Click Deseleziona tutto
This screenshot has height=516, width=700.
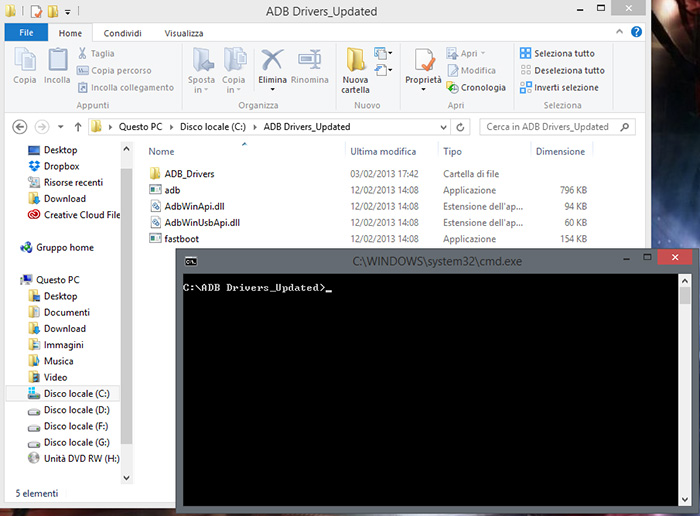click(562, 71)
